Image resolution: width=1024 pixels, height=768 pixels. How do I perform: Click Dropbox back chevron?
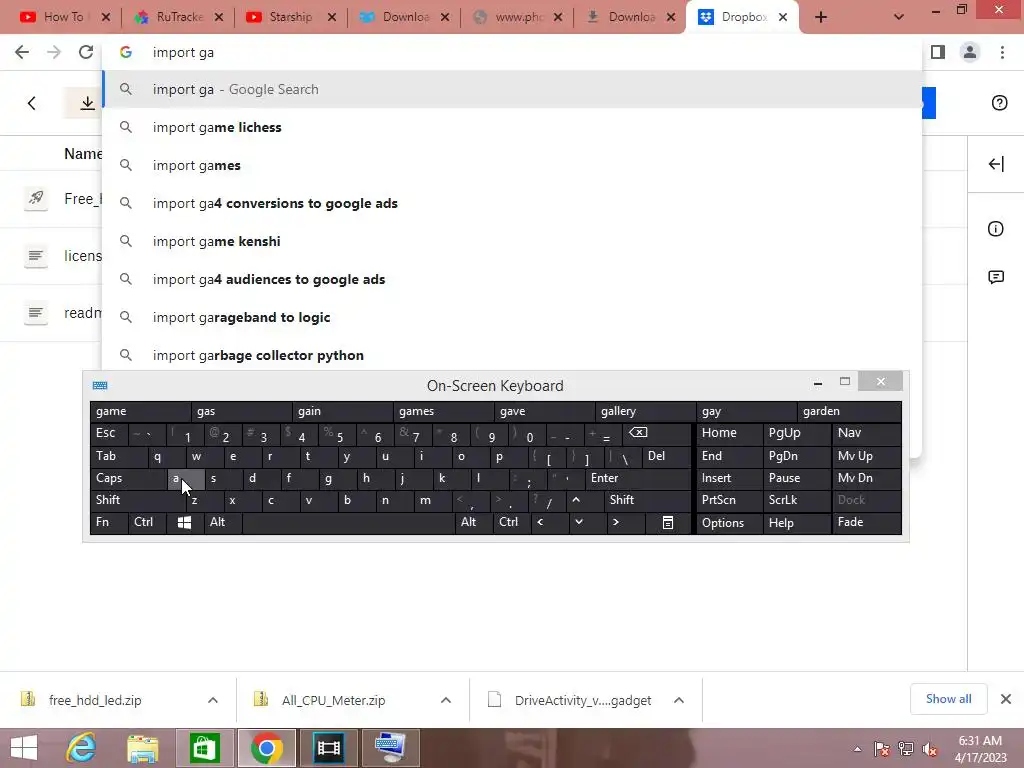coord(31,103)
